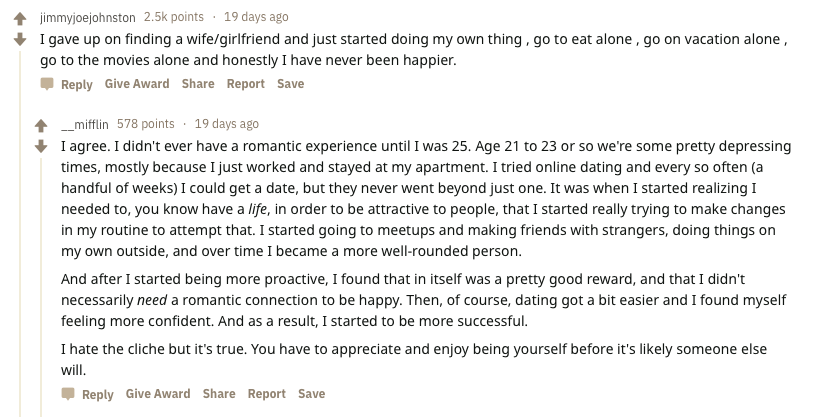Reply to __mifflin's comment

[x=98, y=394]
